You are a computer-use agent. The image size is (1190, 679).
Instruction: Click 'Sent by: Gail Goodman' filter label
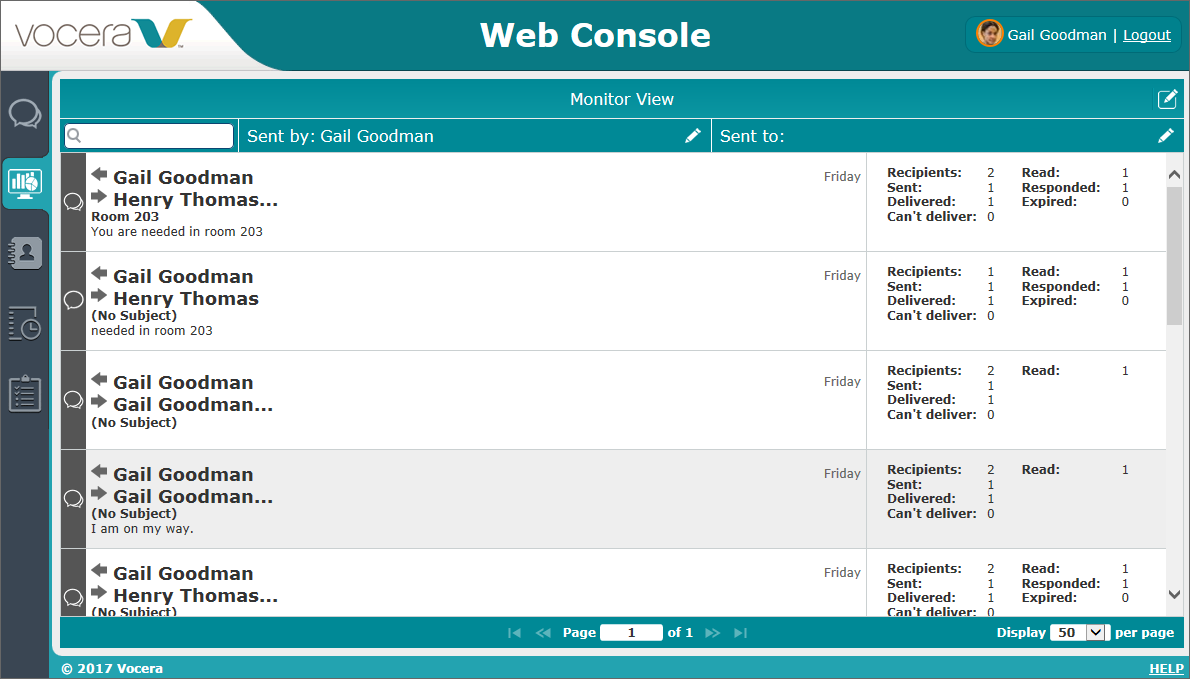click(341, 137)
